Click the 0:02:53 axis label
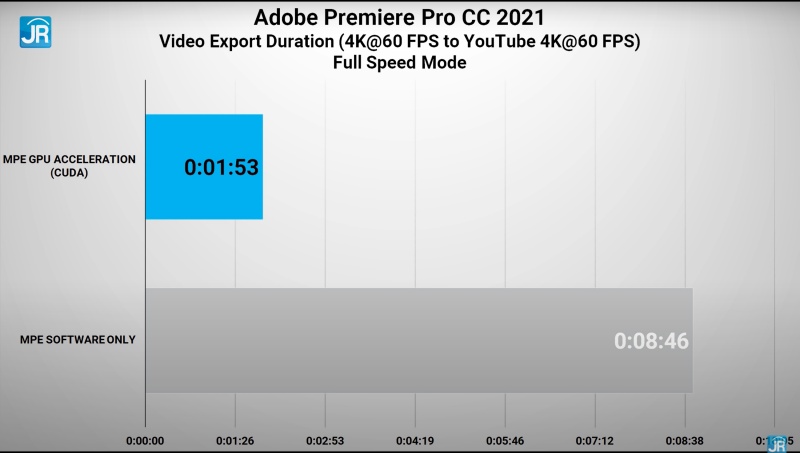The width and height of the screenshot is (800, 453). [x=325, y=440]
